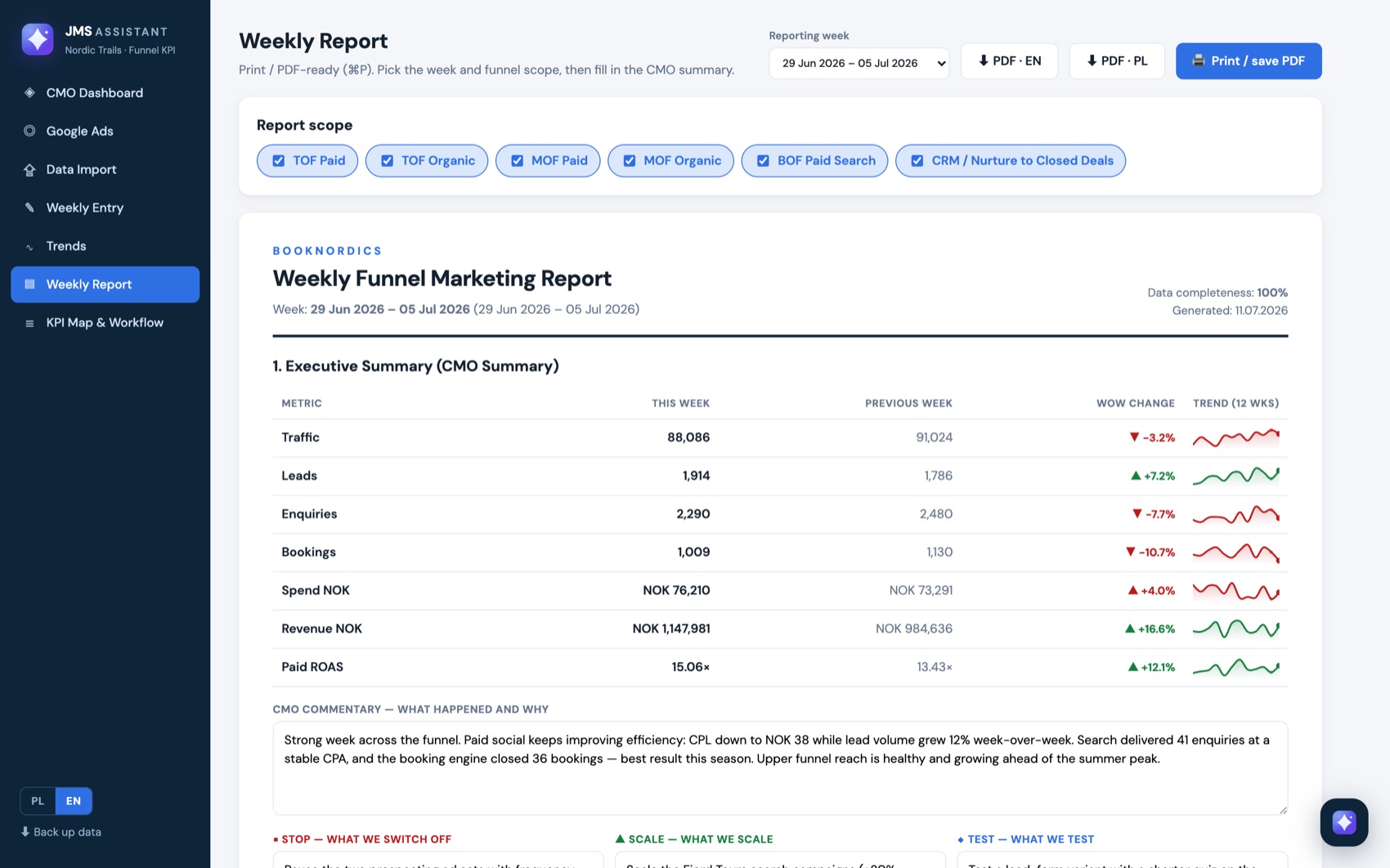Click Back up data link
1390x868 pixels.
(61, 832)
